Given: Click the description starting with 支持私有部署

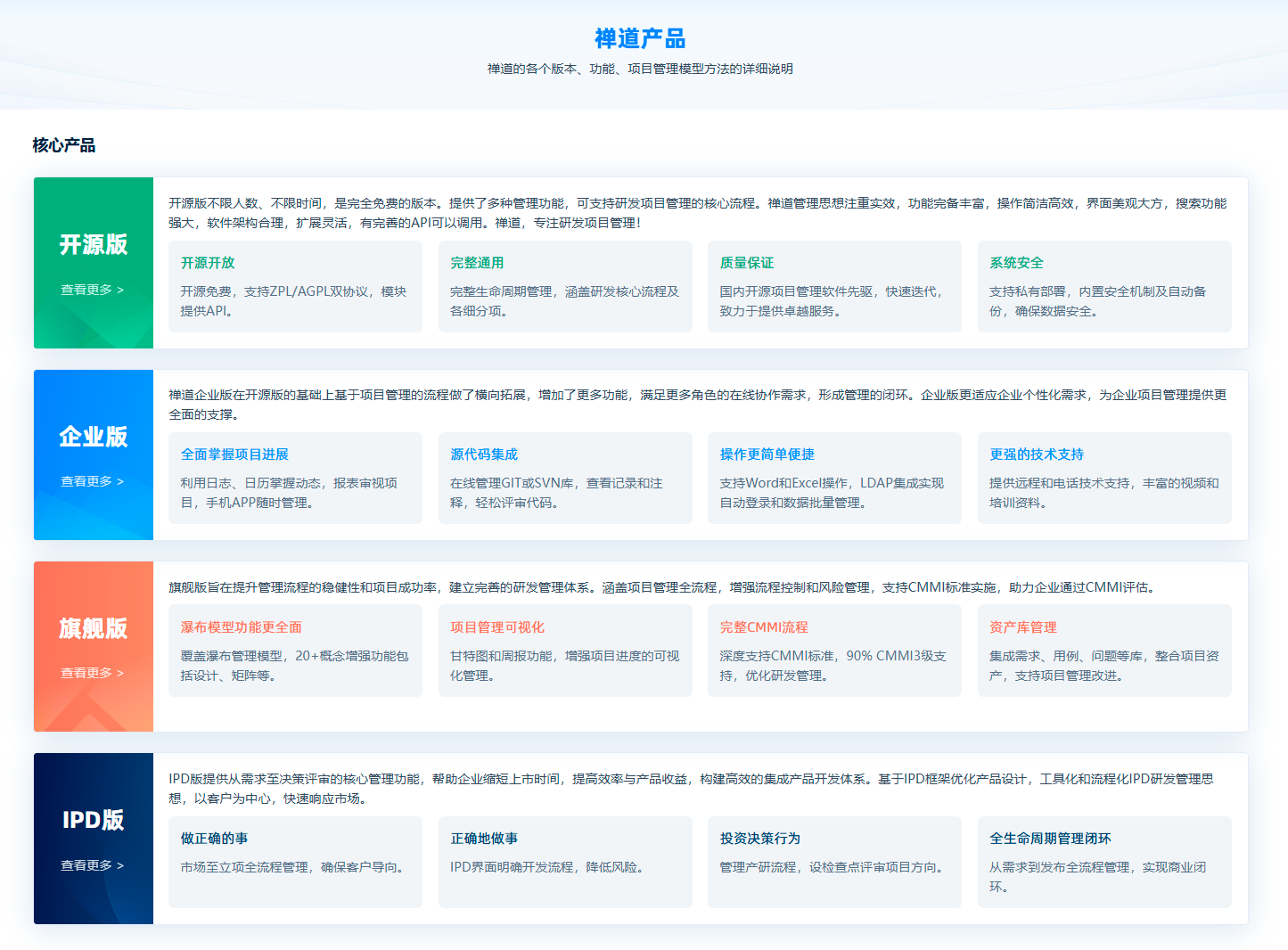Looking at the screenshot, I should pyautogui.click(x=1098, y=301).
